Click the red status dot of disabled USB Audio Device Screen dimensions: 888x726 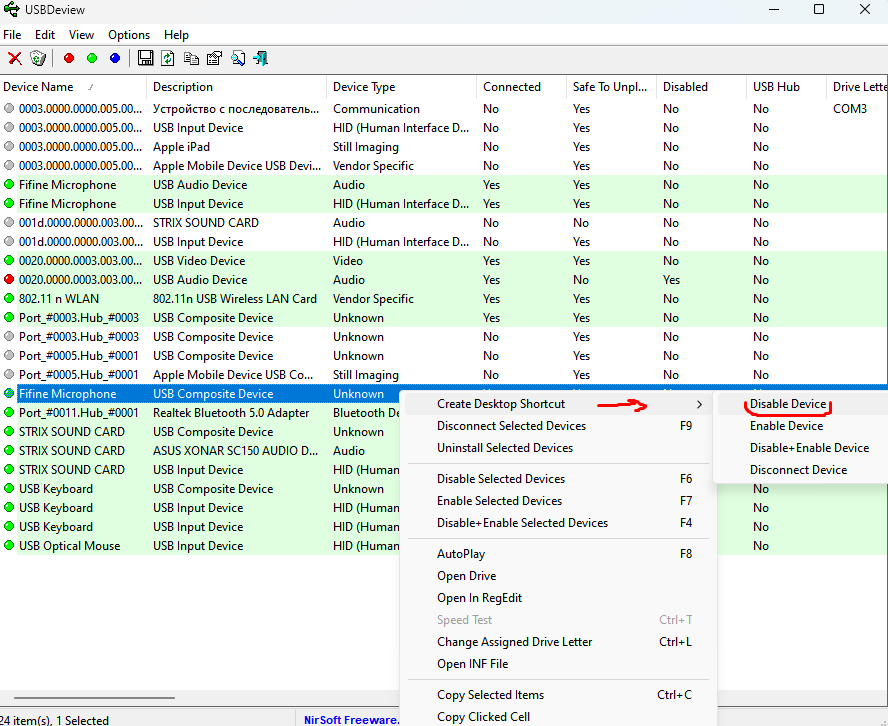(x=9, y=279)
